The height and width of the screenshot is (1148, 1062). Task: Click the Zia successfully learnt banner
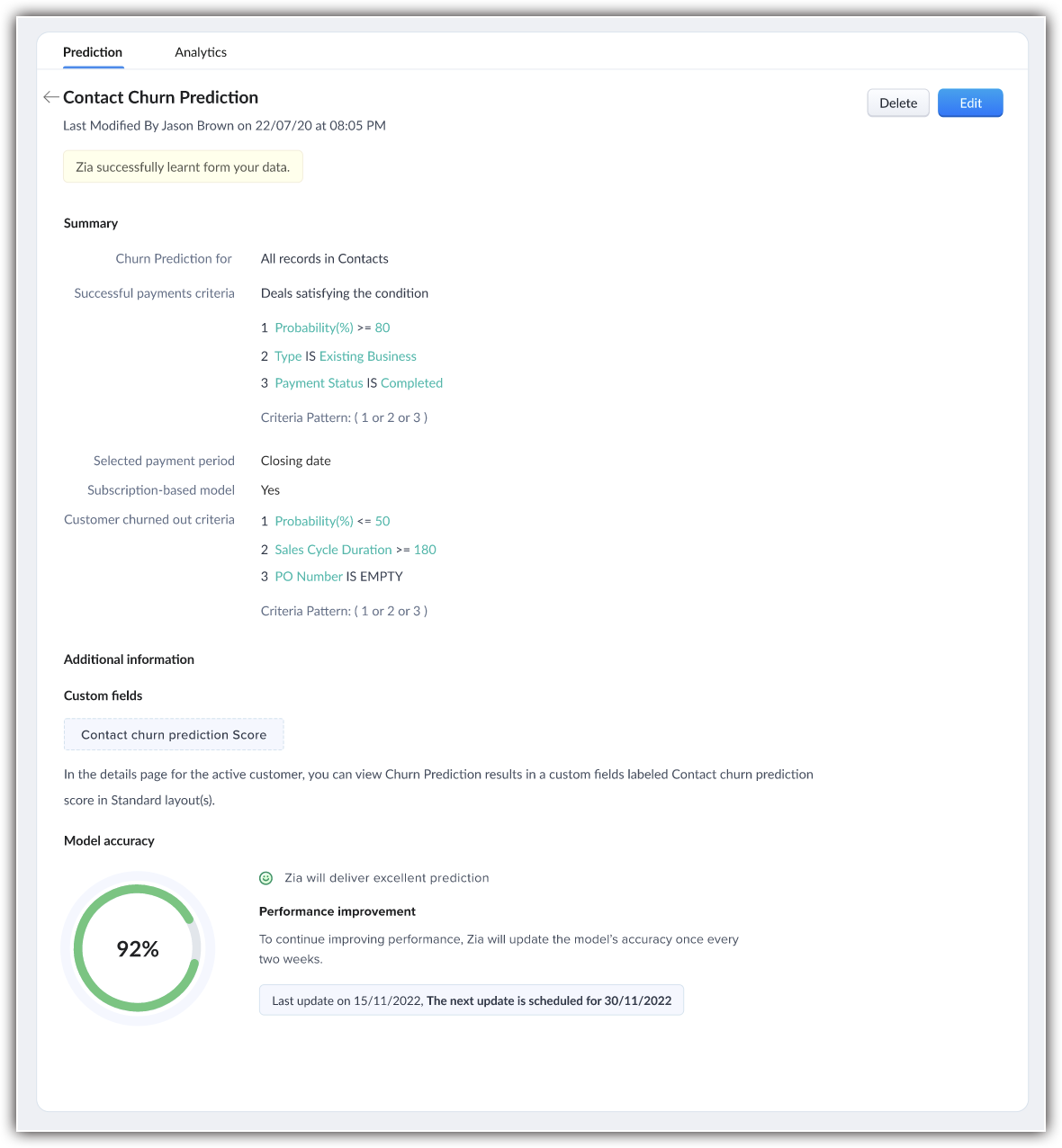tap(183, 167)
